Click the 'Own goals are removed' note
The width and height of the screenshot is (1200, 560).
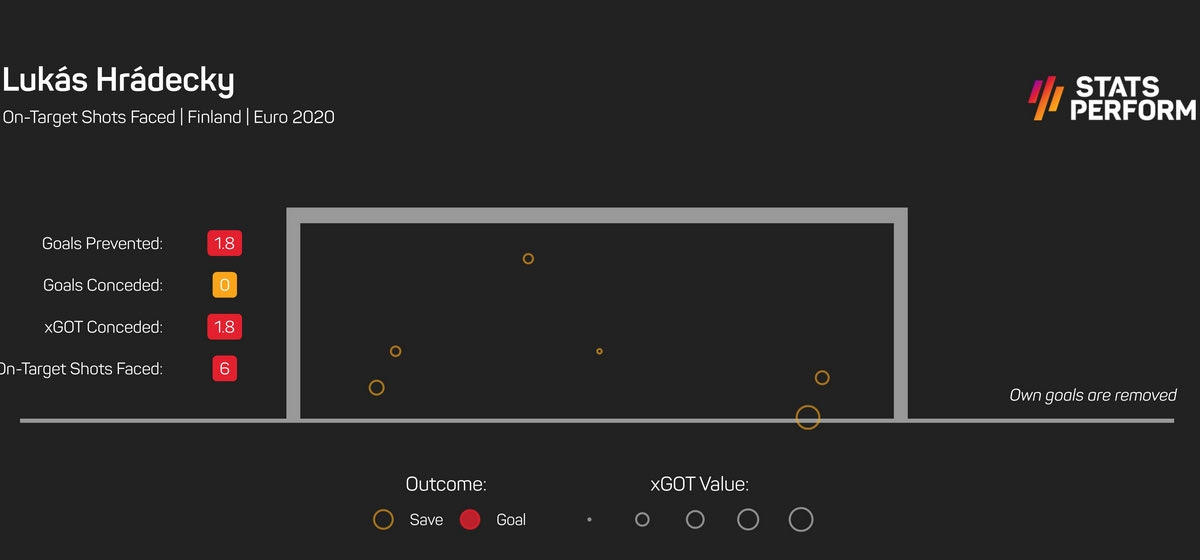1093,395
